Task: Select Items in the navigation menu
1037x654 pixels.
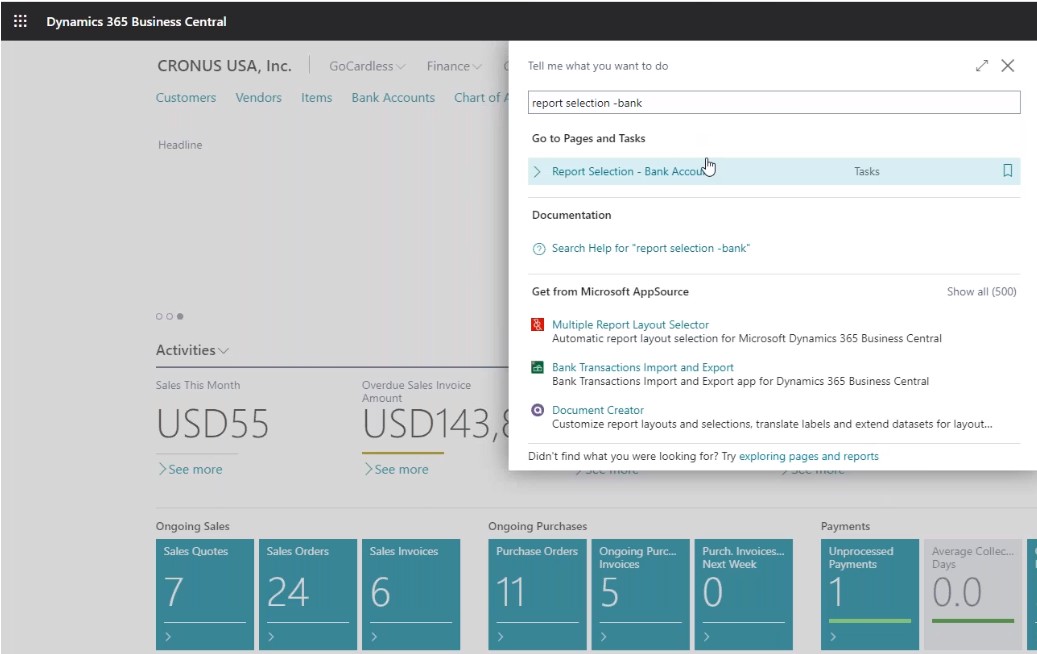Action: coord(316,97)
